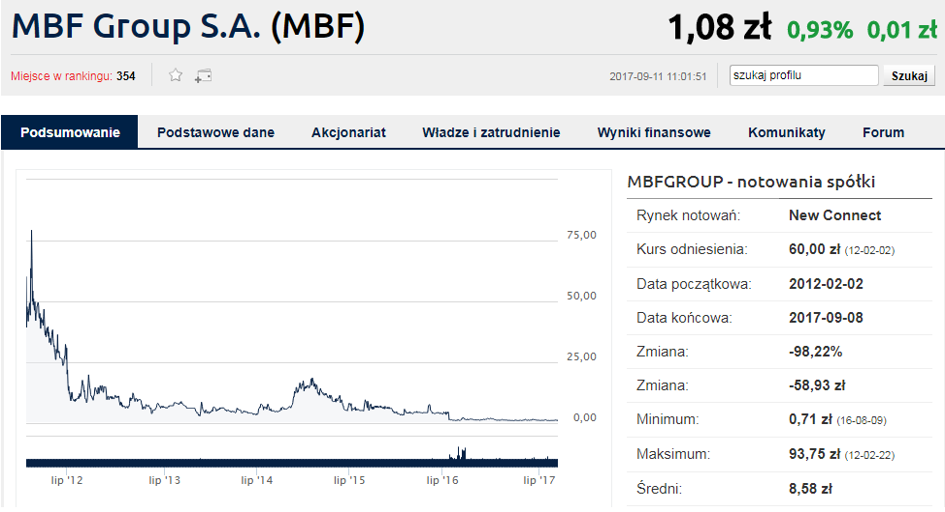This screenshot has height=512, width=945.
Task: Click the lip '14 axis label
Action: coord(257,480)
